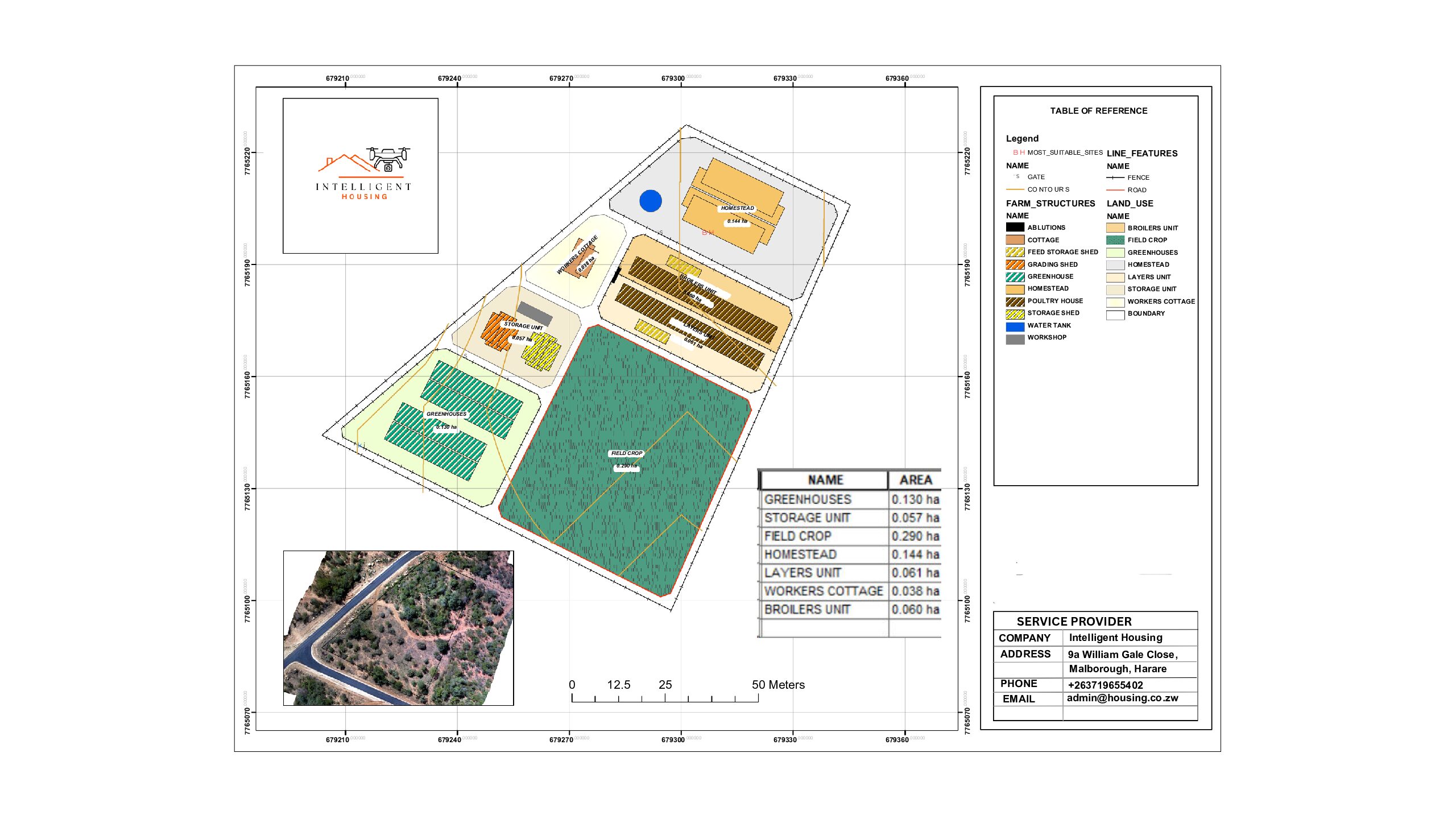Click the WORKERS COTTAGE label on map
This screenshot has width=1456, height=819.
tap(577, 254)
